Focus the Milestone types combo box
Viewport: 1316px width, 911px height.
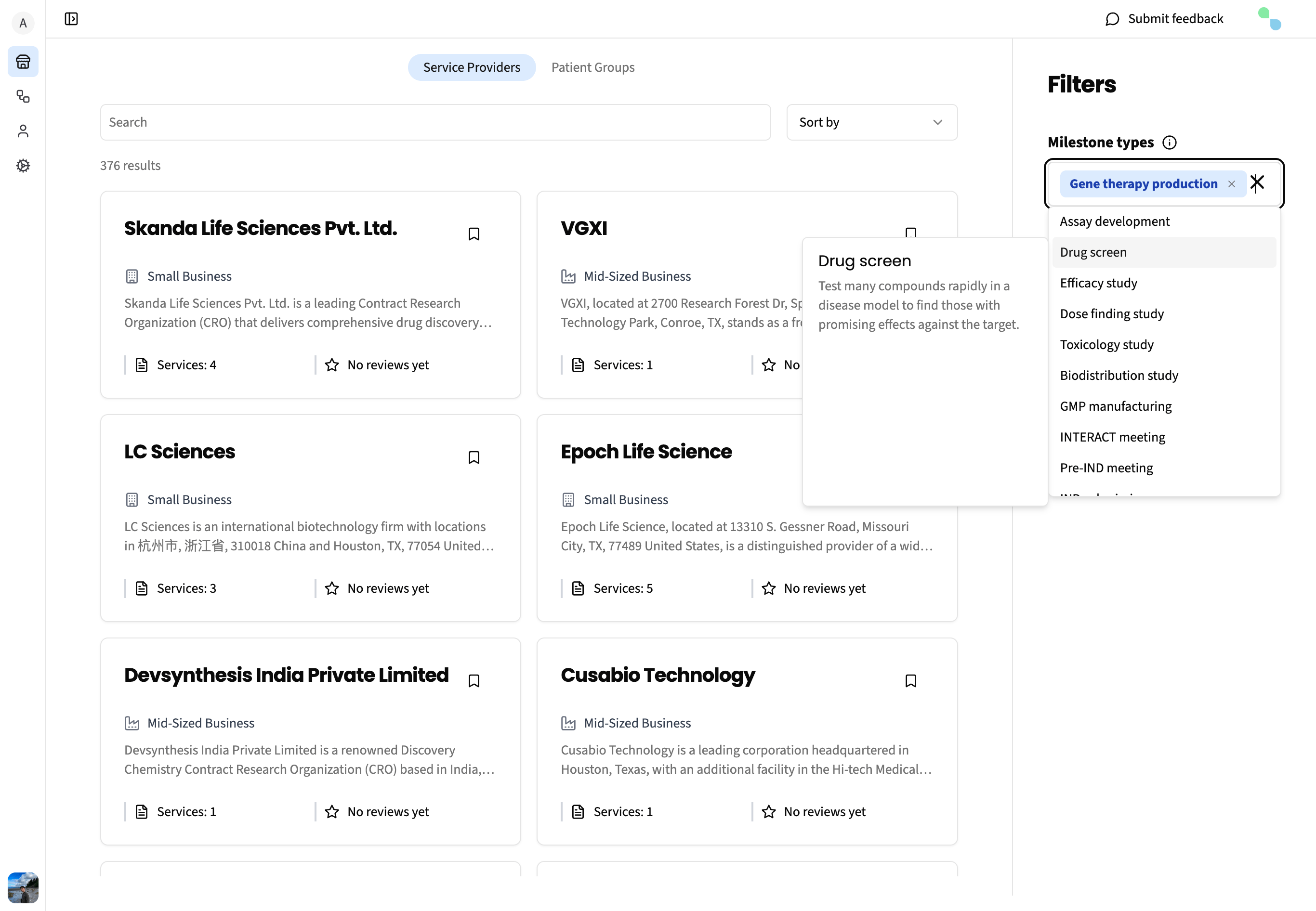pyautogui.click(x=1164, y=184)
